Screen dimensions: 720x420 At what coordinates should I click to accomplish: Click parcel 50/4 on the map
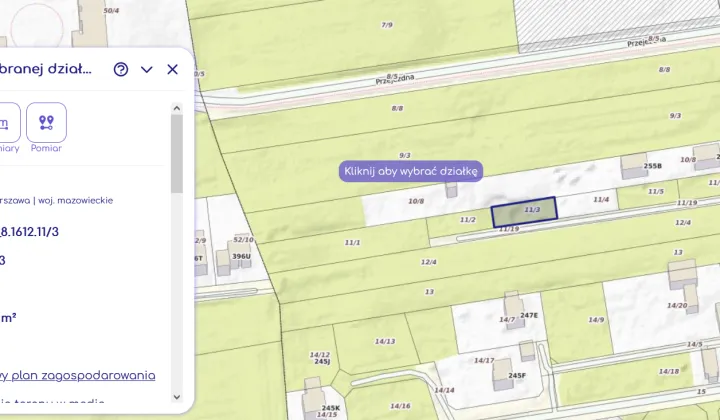click(x=111, y=10)
